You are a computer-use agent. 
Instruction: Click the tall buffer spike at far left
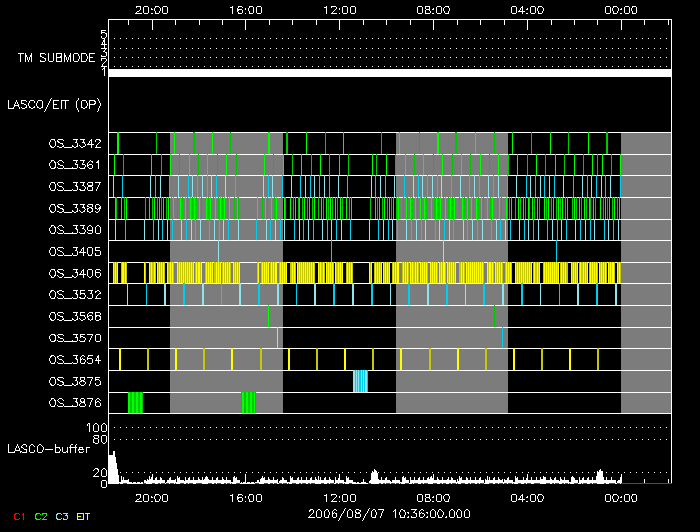tap(113, 467)
